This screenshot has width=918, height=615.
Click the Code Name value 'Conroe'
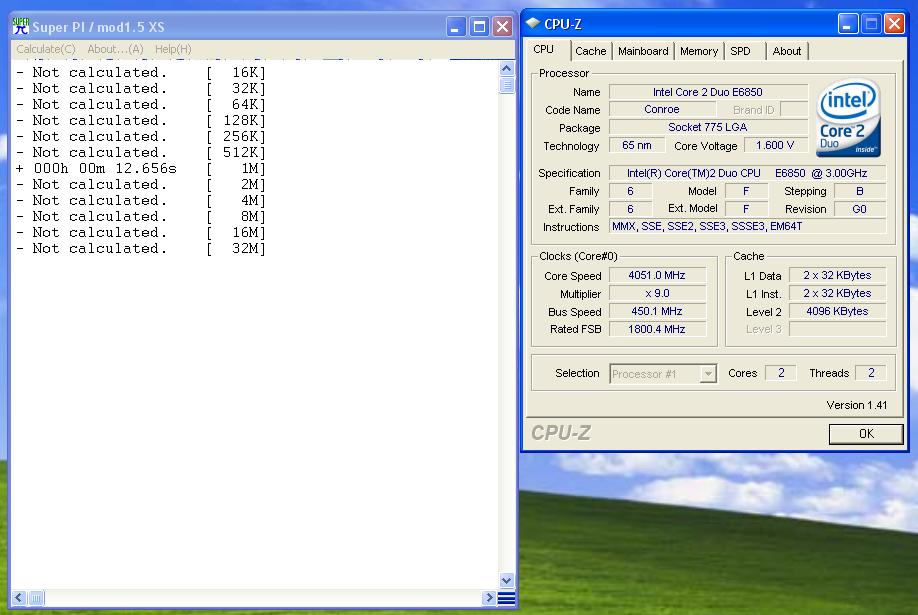pyautogui.click(x=662, y=110)
